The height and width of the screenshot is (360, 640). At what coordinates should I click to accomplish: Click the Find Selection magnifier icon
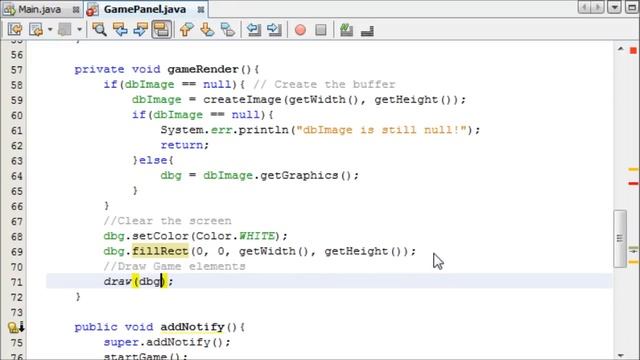point(99,29)
